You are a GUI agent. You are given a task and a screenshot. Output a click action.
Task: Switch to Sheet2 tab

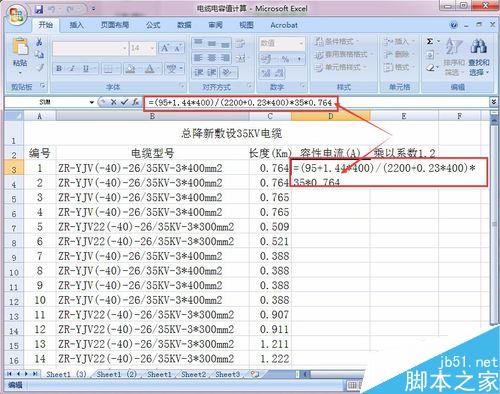click(193, 374)
